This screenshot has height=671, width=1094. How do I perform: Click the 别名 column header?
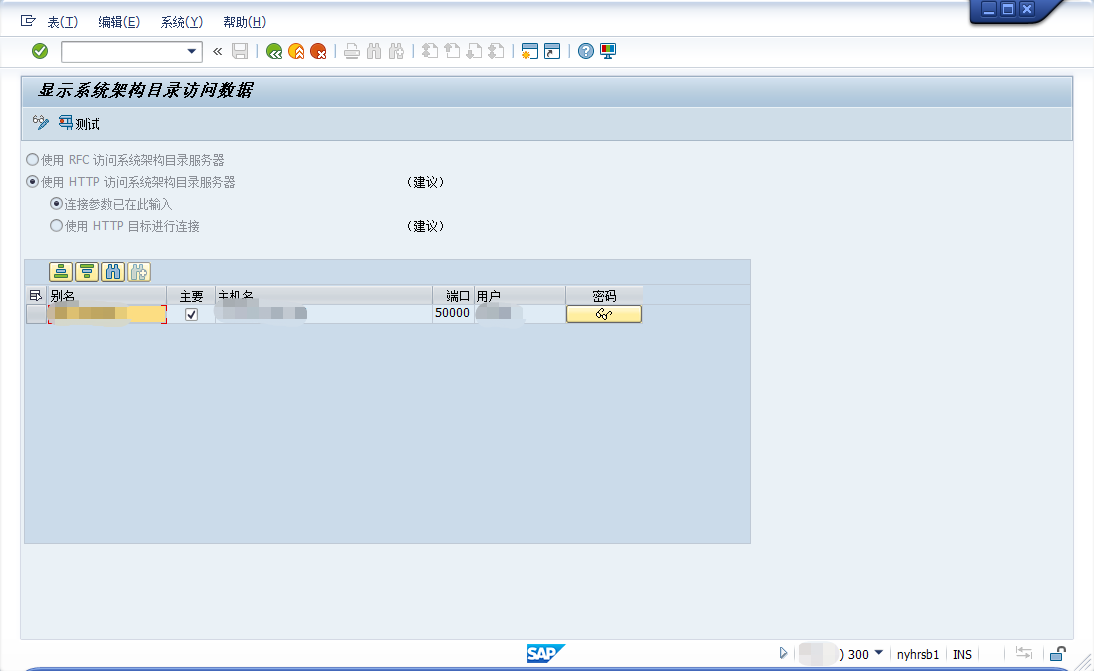107,296
